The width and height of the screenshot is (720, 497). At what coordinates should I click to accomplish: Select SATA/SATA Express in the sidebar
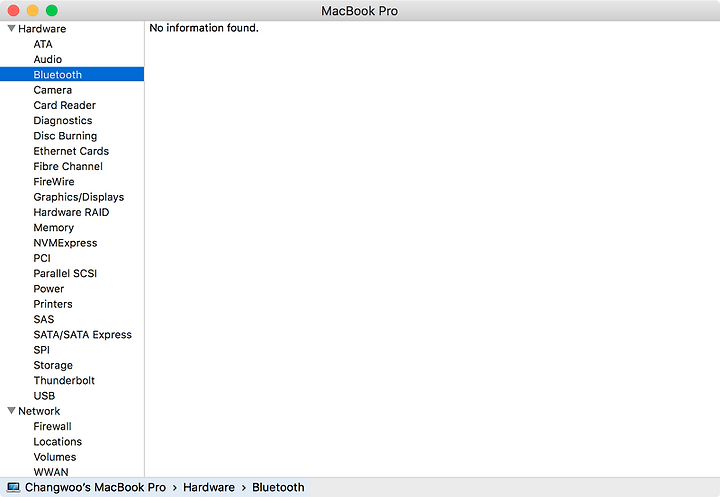[83, 334]
